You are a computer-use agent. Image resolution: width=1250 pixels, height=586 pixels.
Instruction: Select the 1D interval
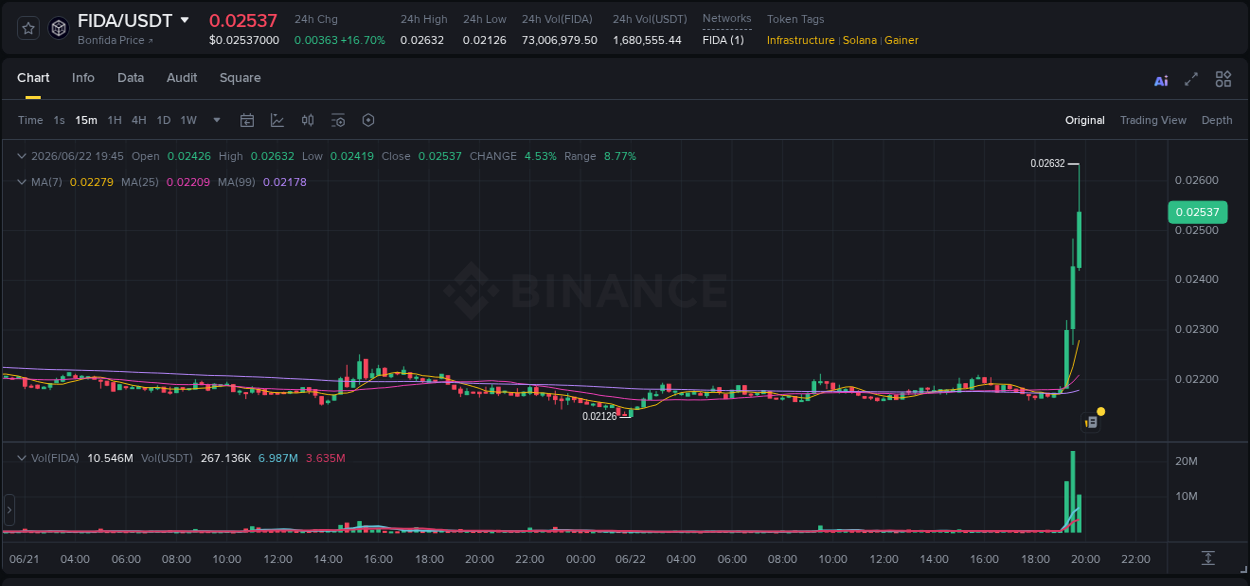tap(163, 120)
